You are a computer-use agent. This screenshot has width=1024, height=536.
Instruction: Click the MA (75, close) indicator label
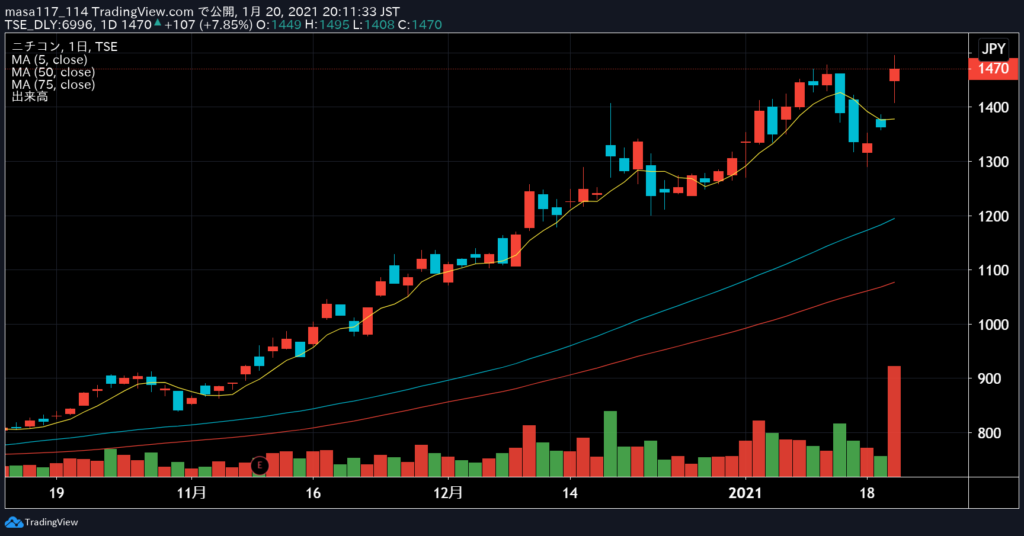click(53, 84)
